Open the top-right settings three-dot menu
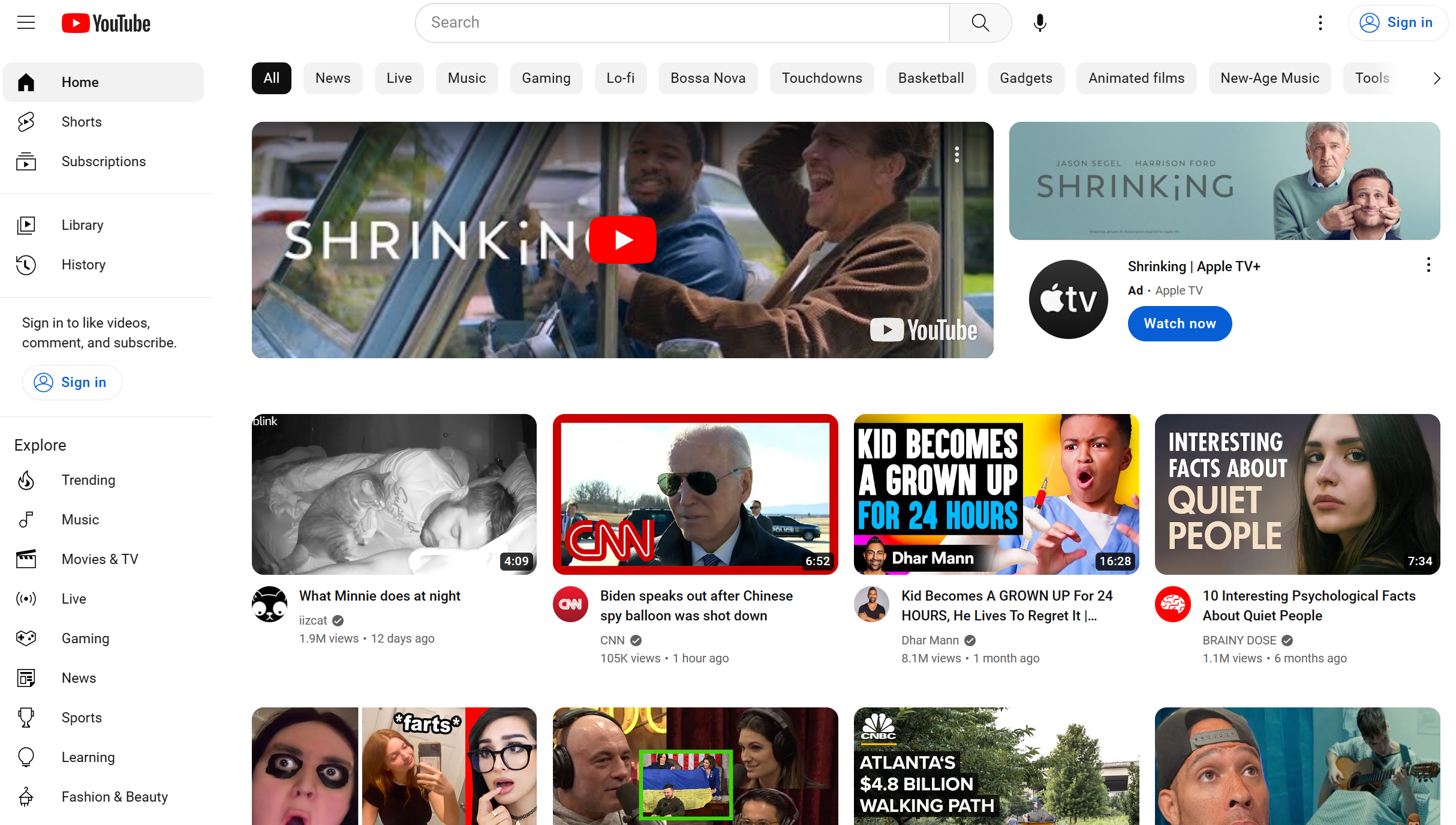 1320,23
